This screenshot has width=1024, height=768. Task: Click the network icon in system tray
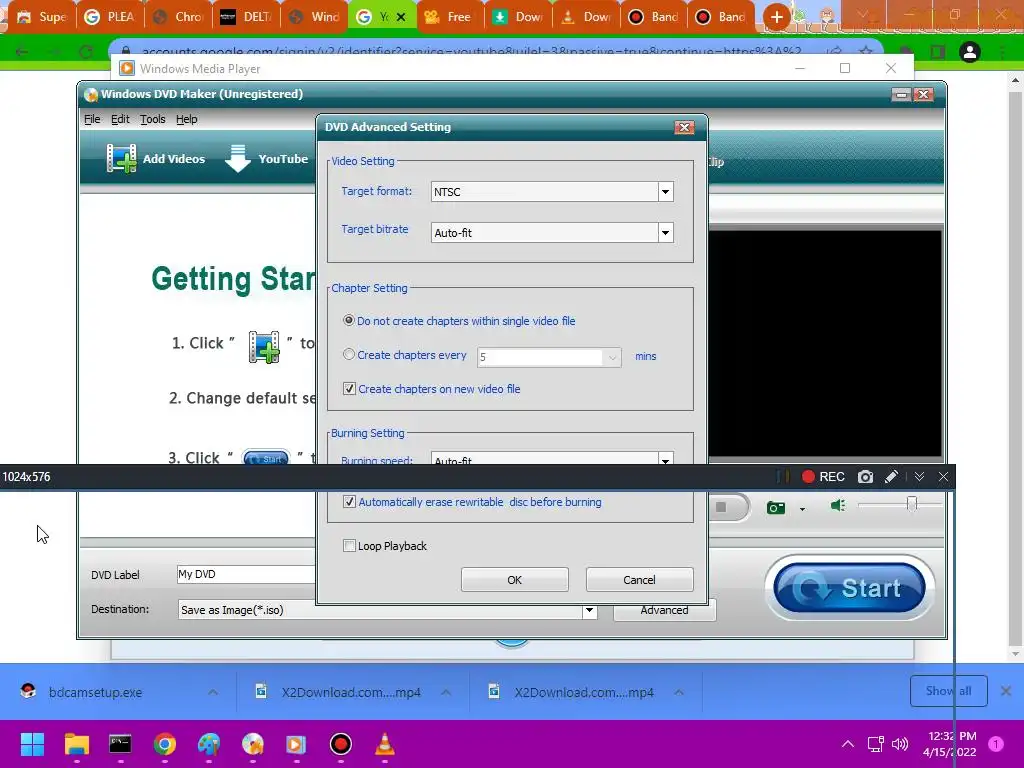click(x=875, y=744)
